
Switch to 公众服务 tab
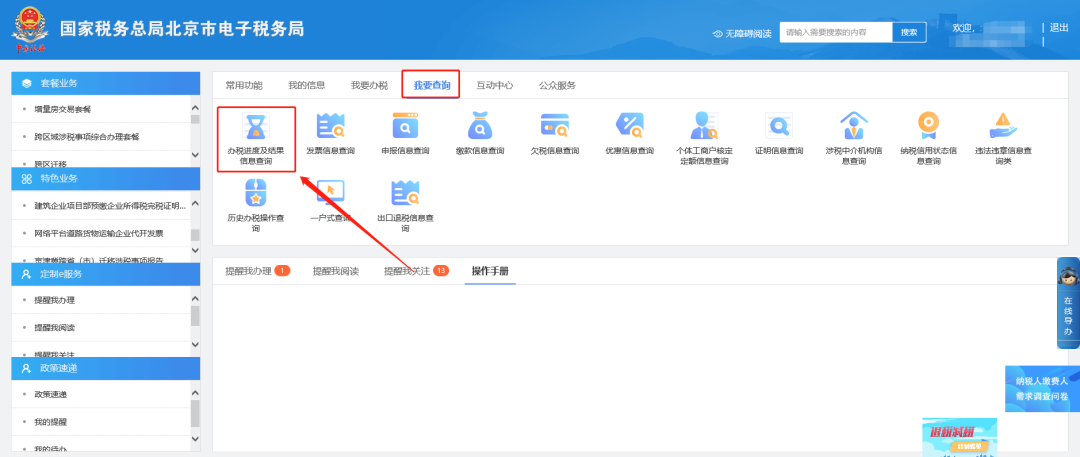point(557,85)
